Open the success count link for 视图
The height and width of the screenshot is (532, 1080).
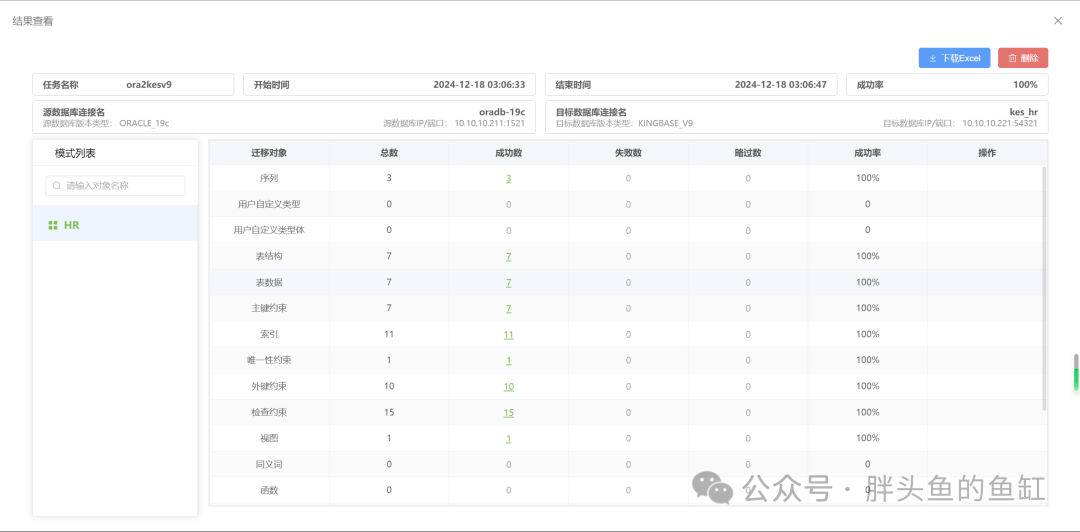pos(508,438)
